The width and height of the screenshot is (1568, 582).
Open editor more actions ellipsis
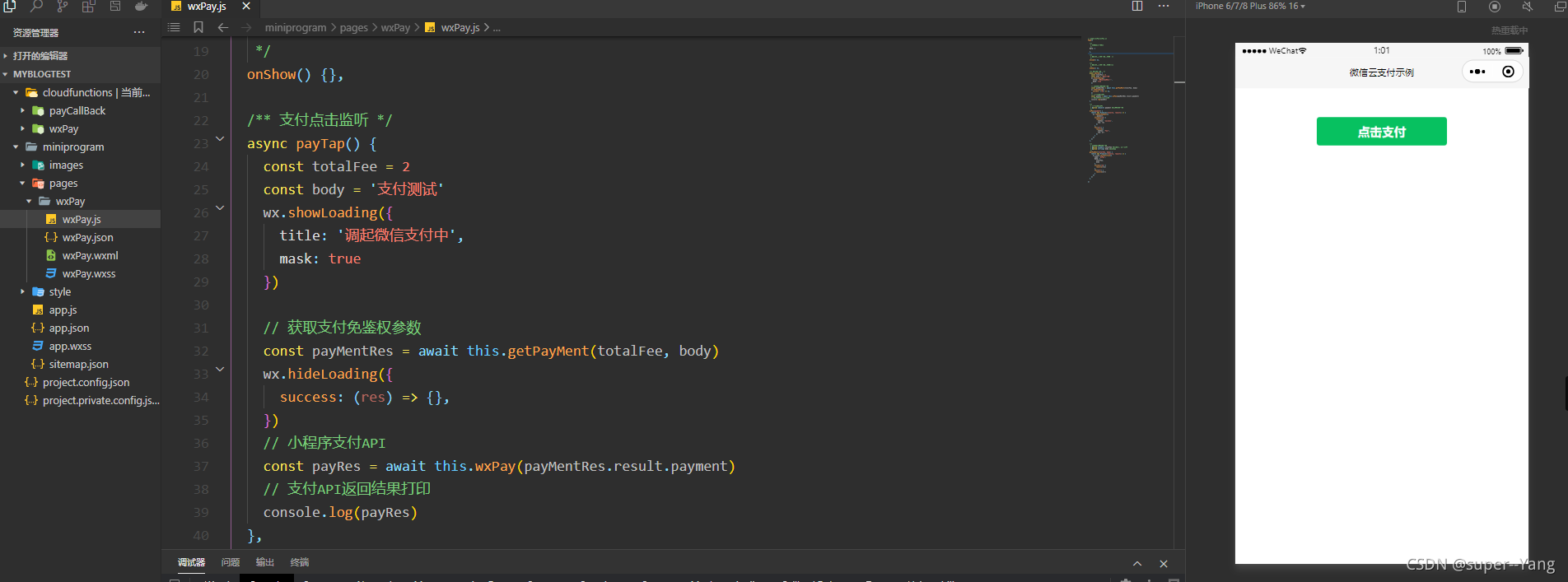pyautogui.click(x=1164, y=6)
